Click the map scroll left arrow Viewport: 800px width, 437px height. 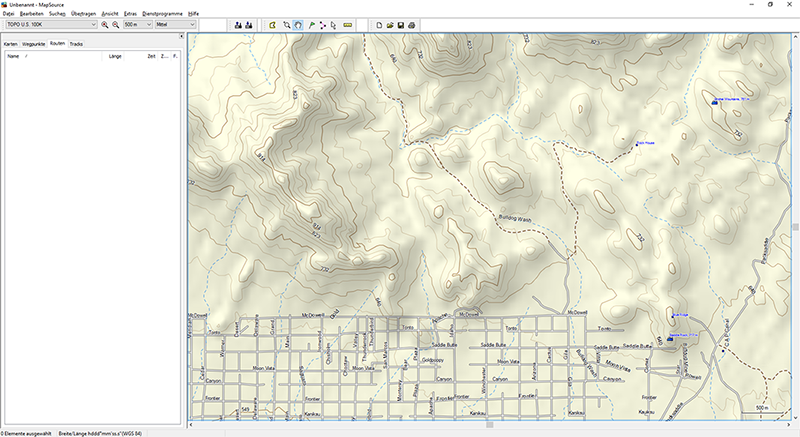point(191,424)
